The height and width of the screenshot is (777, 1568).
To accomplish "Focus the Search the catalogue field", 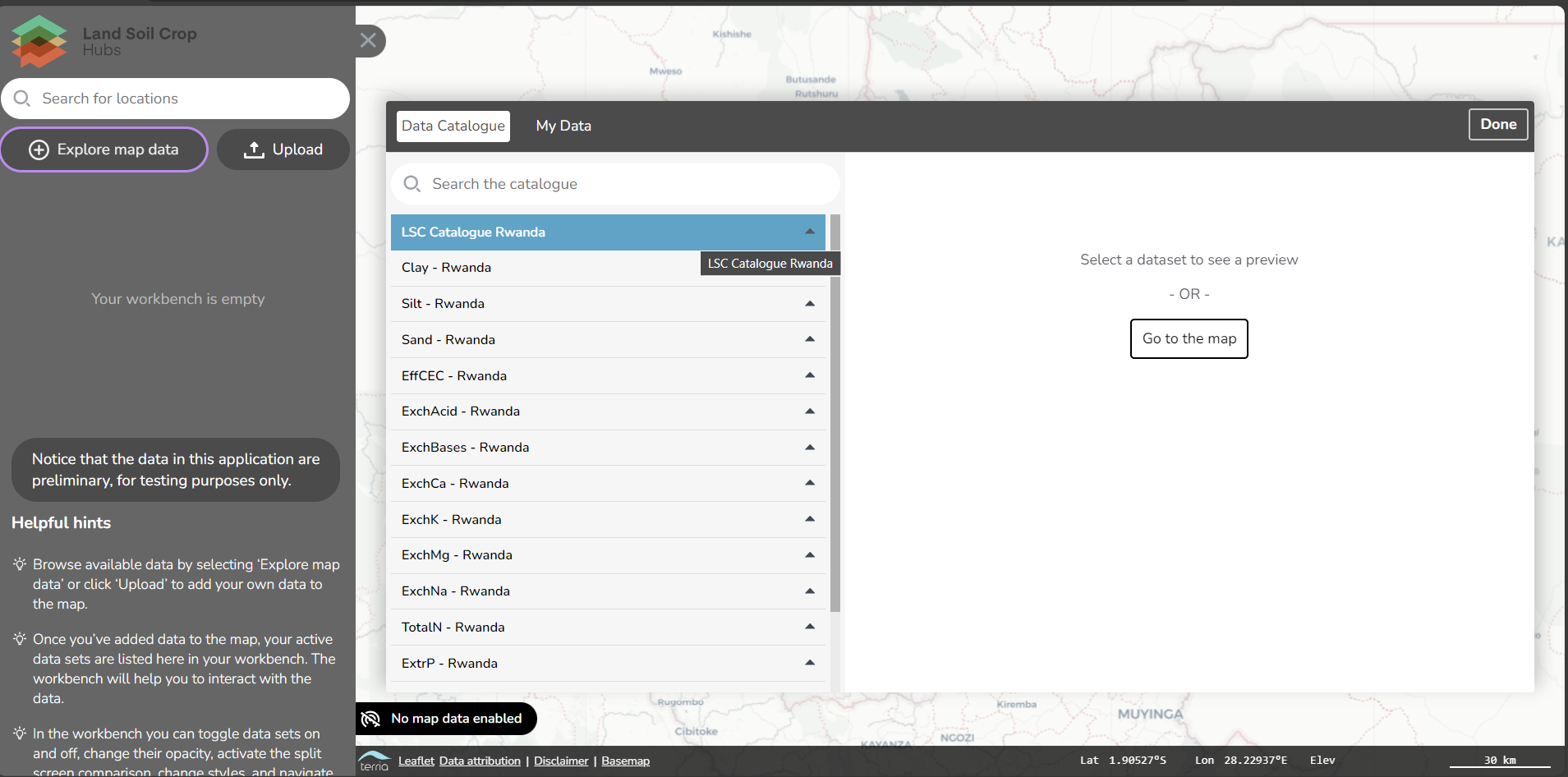I will pos(624,184).
